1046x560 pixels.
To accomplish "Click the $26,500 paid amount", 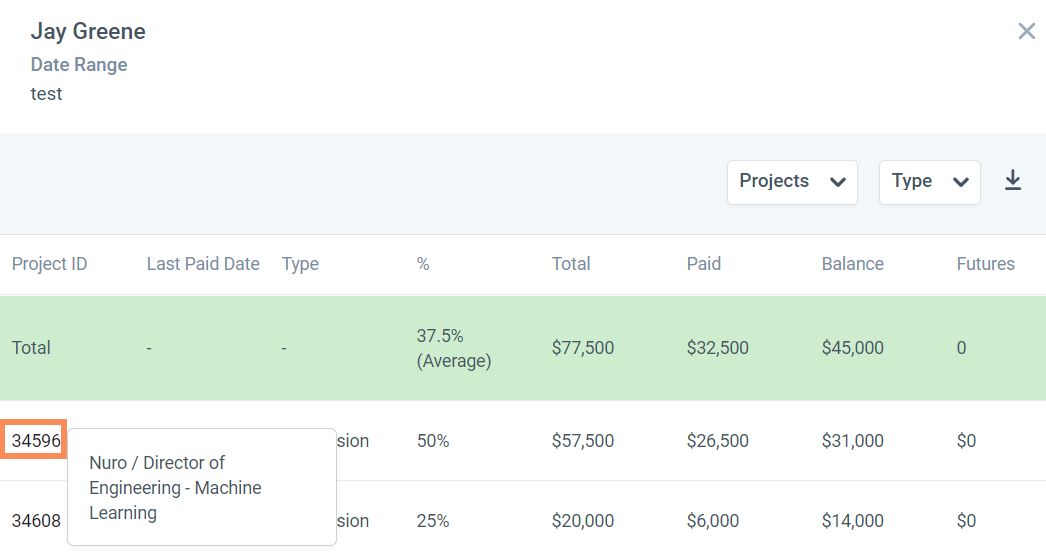I will 718,441.
